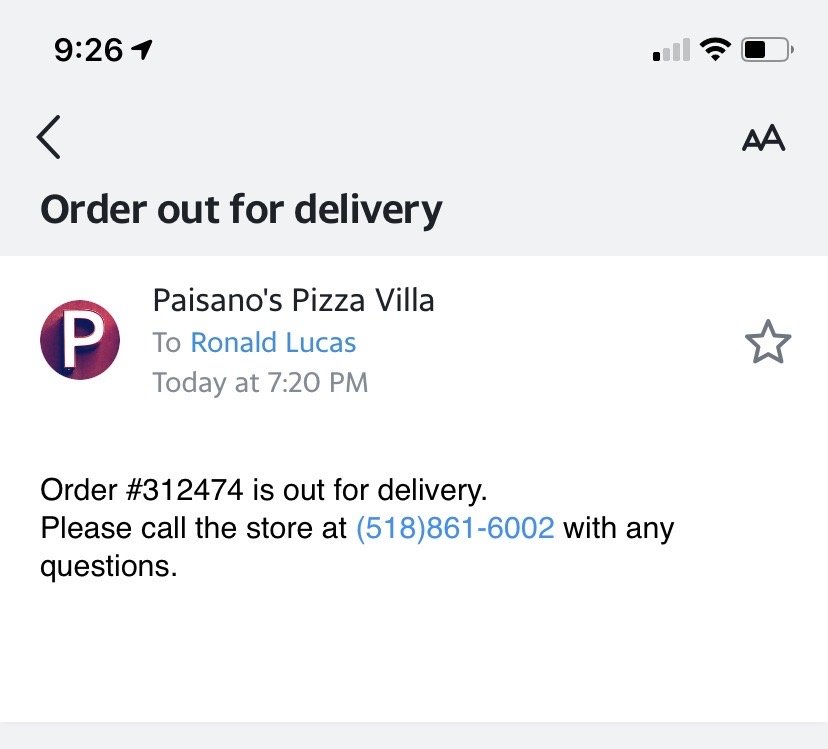Tap the Wi-Fi status icon
This screenshot has width=828, height=749.
click(715, 50)
